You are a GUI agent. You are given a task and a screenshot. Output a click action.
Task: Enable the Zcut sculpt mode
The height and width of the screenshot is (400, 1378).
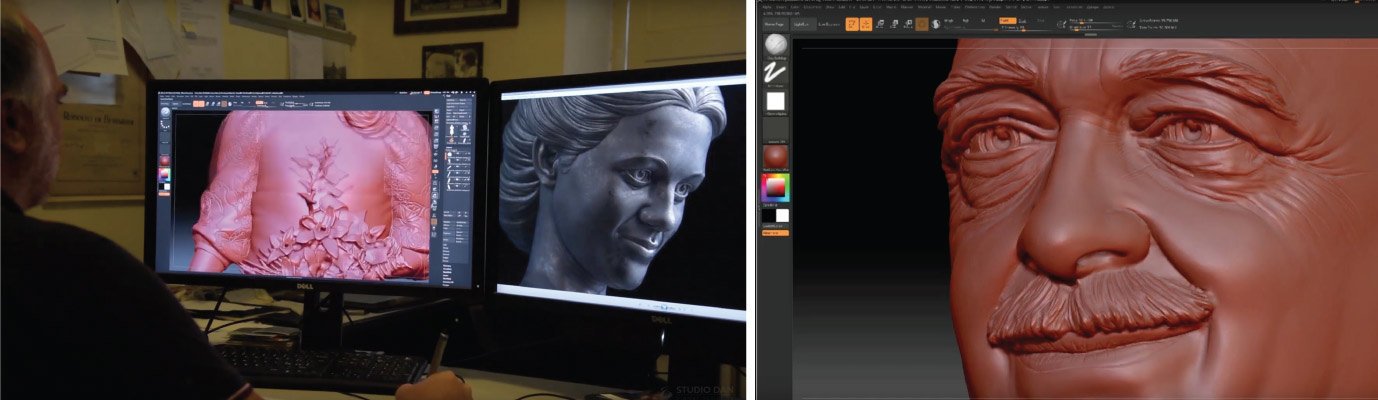coord(1041,20)
